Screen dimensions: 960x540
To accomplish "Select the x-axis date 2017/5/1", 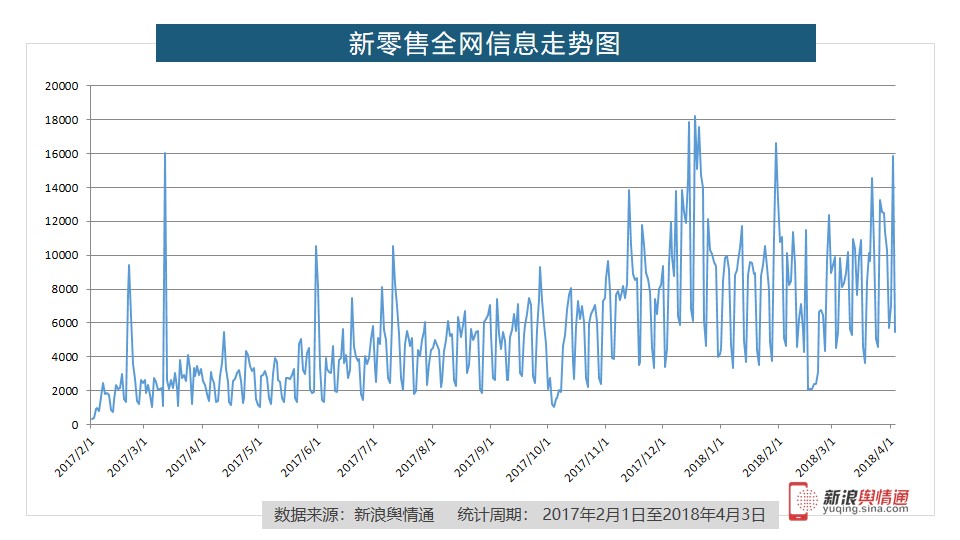I will click(242, 457).
